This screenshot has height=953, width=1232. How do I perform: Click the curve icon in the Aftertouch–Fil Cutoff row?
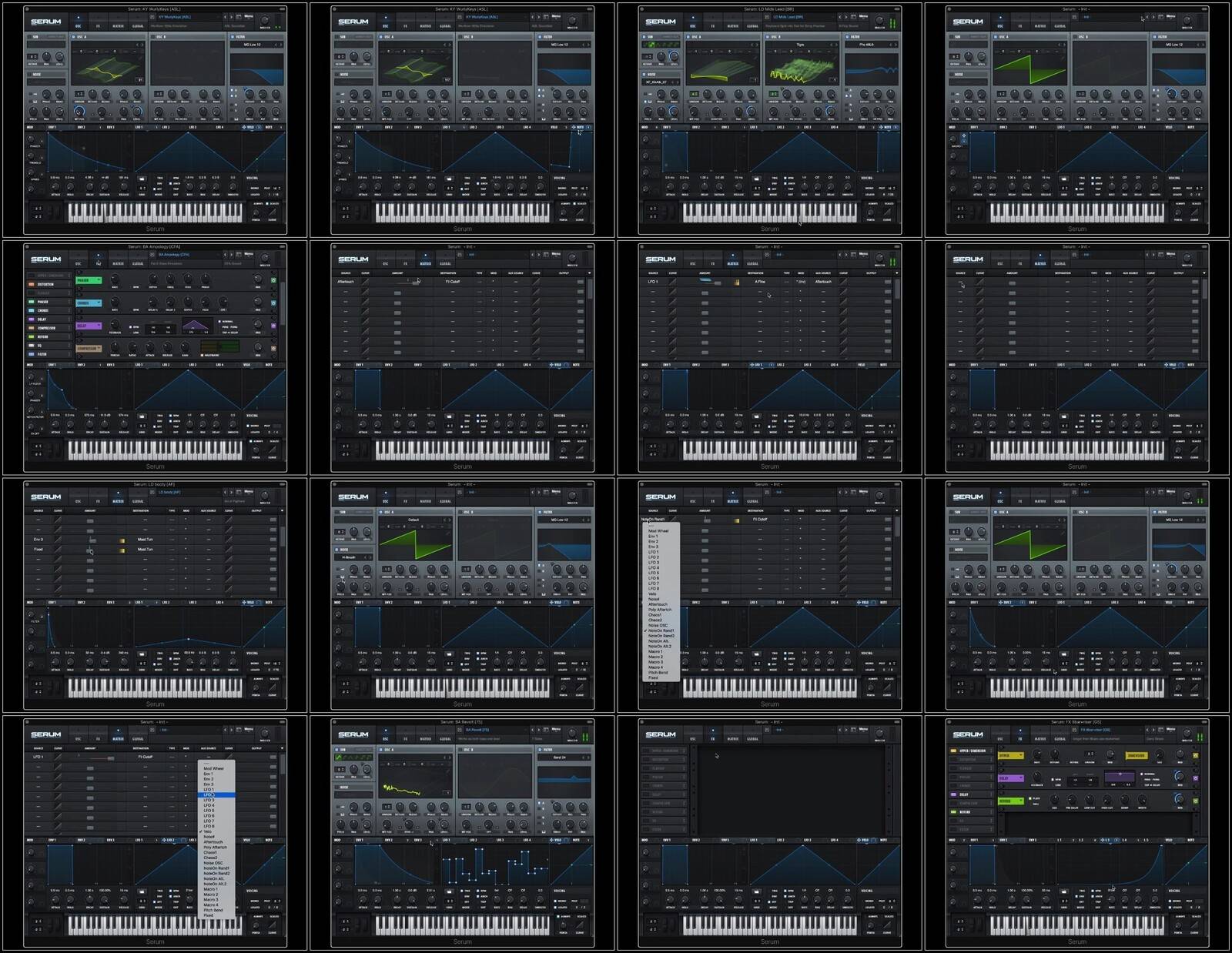365,282
